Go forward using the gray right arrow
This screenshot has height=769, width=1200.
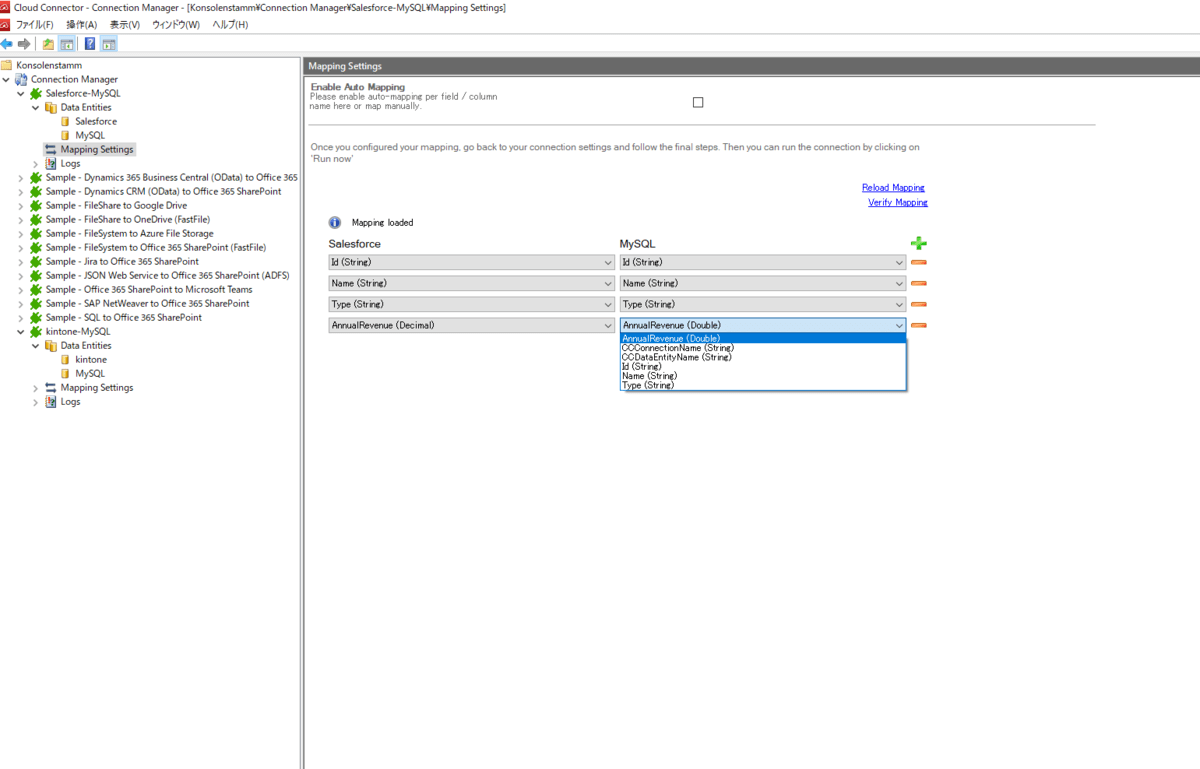(24, 44)
